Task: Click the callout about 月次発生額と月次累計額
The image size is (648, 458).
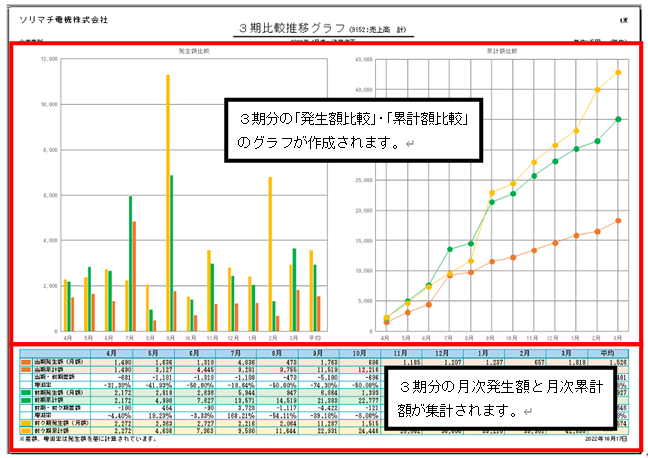Action: pos(500,398)
